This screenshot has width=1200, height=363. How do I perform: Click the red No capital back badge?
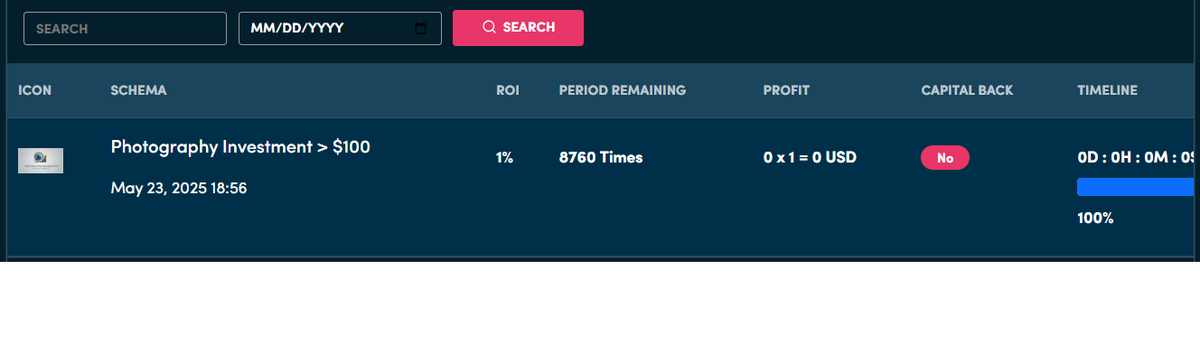click(945, 158)
